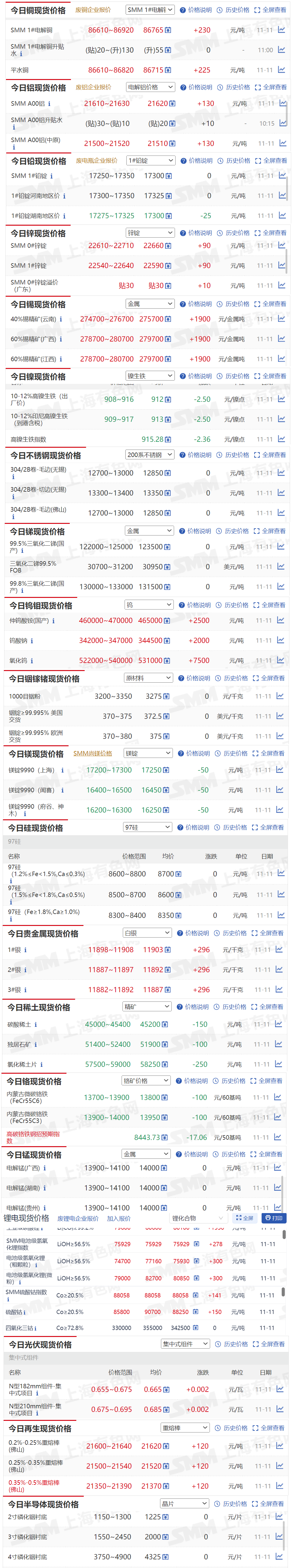This screenshot has height=1568, width=293.
Task: Open SMM尚镁价格 link
Action: (92, 754)
